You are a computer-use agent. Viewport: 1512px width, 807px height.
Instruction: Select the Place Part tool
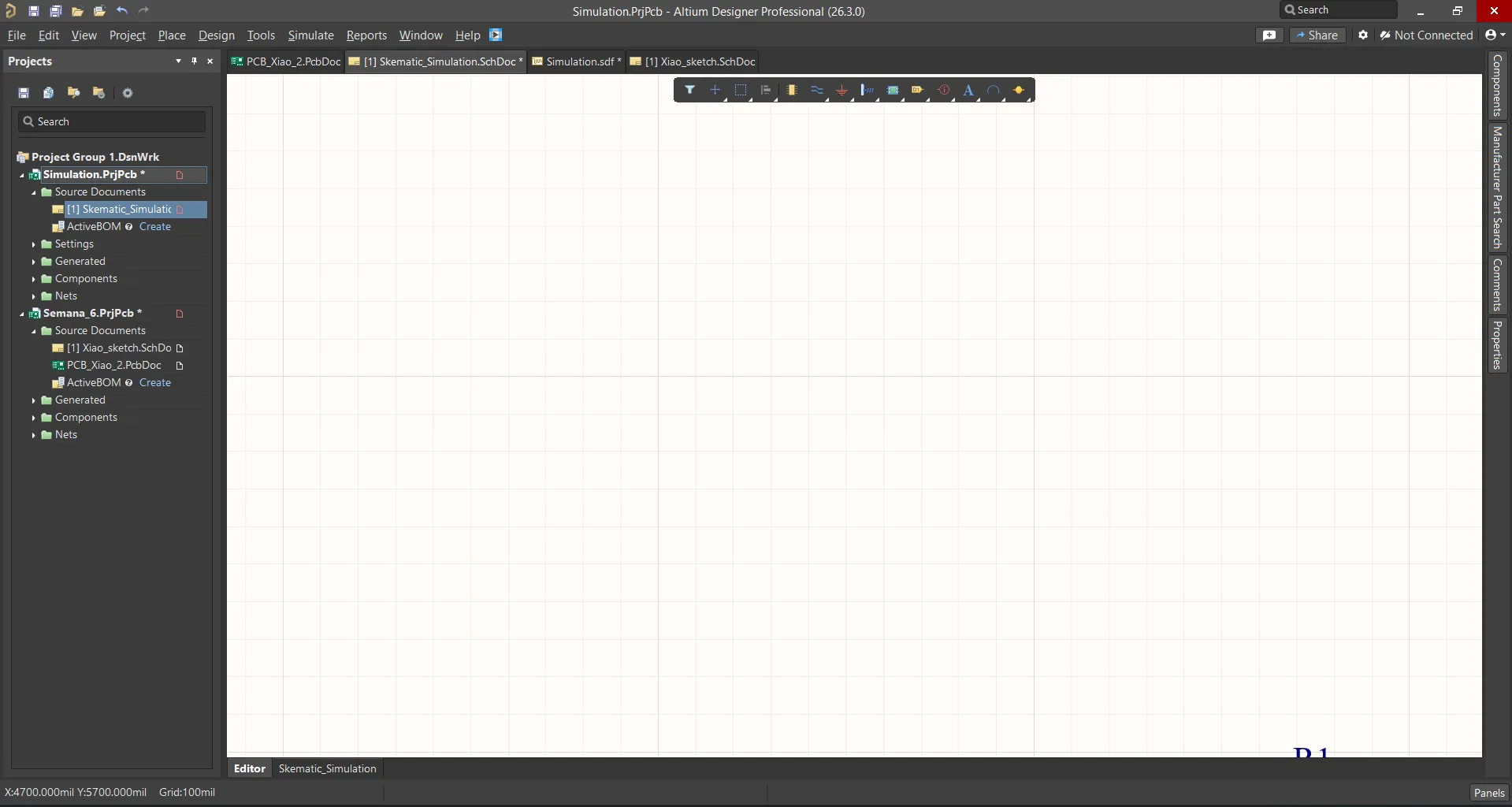[x=793, y=90]
